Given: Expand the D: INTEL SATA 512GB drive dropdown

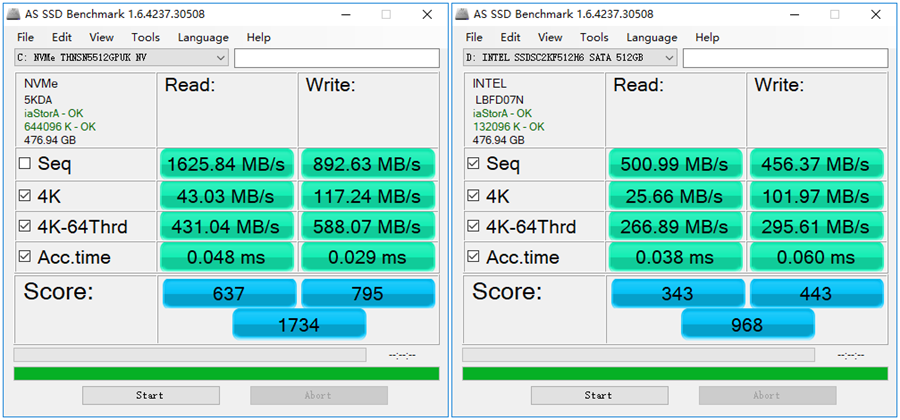Looking at the screenshot, I should (570, 58).
